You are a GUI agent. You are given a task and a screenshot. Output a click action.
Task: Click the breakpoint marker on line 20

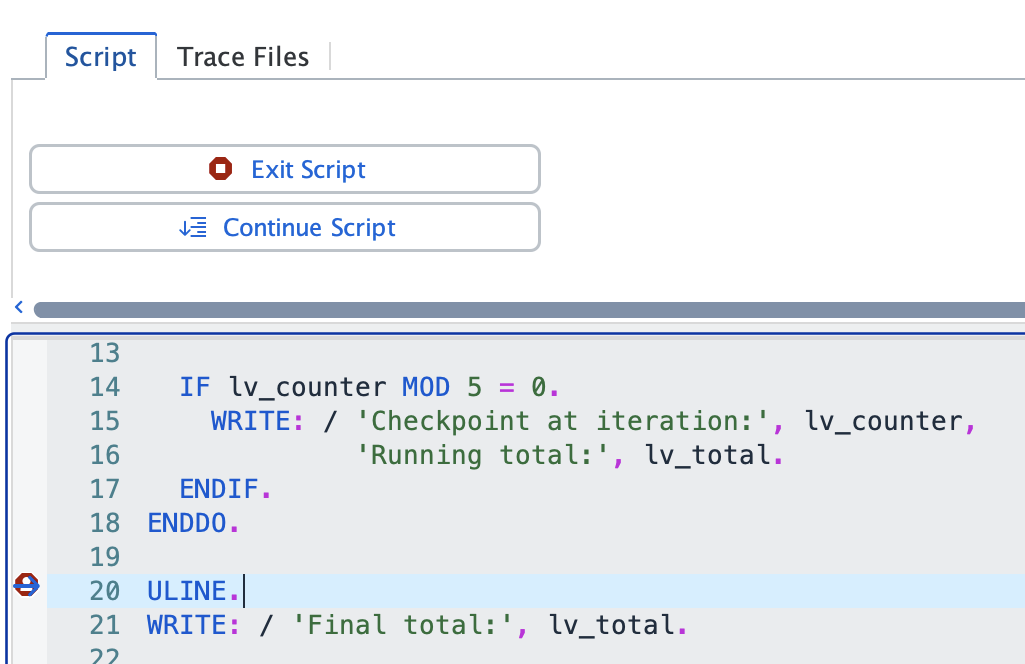[x=26, y=585]
